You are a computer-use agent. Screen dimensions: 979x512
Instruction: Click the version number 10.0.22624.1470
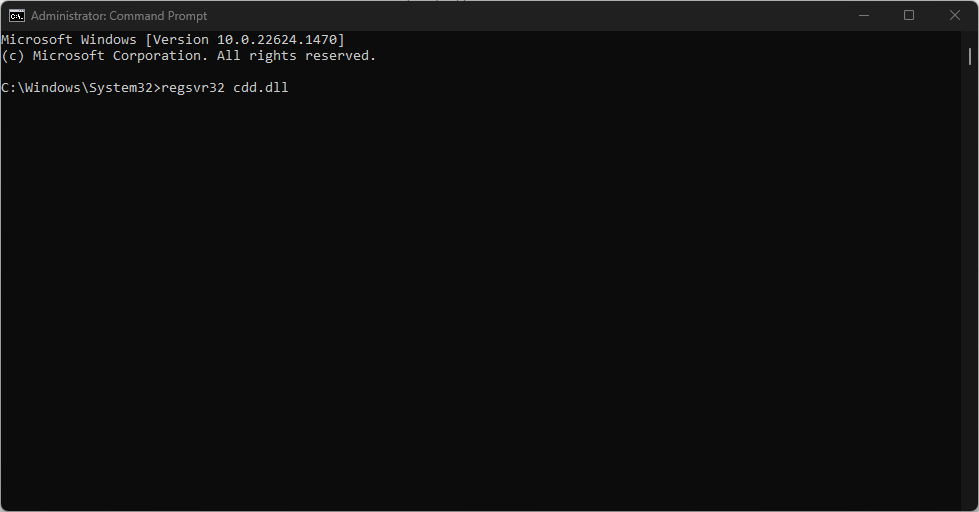click(277, 39)
